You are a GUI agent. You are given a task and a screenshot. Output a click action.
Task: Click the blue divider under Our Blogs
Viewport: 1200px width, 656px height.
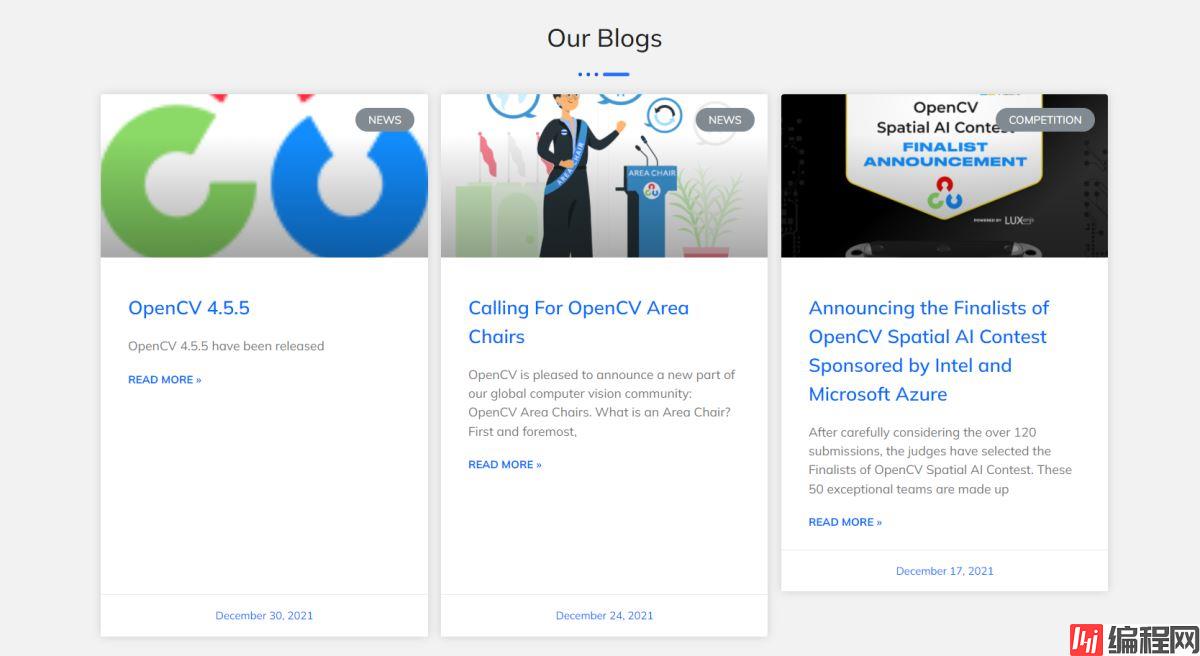pos(604,74)
